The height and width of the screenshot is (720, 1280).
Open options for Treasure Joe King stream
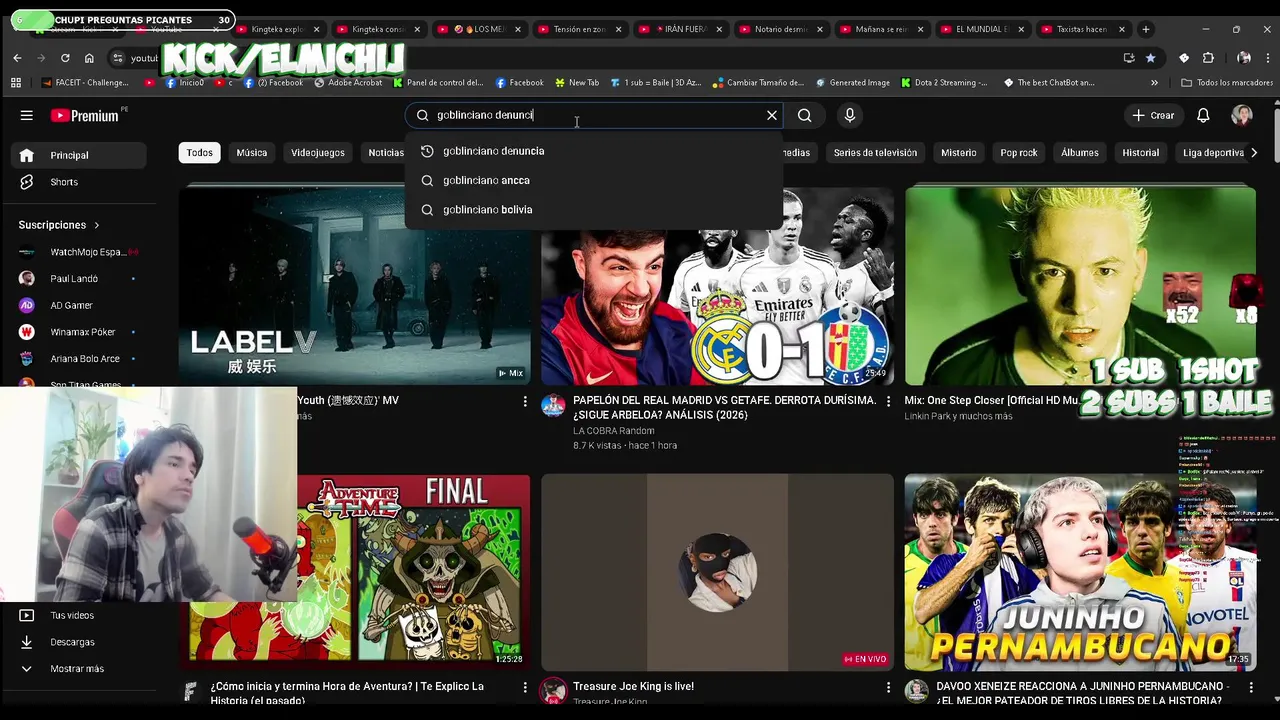pos(888,687)
